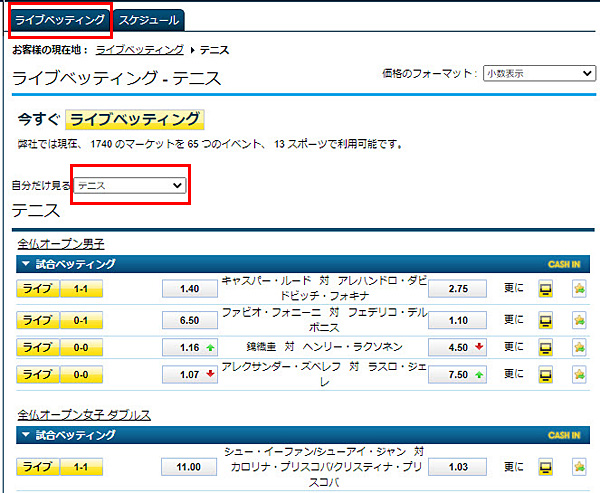Open the monitor icon for the Nishikori match
The image size is (600, 493).
pos(545,348)
